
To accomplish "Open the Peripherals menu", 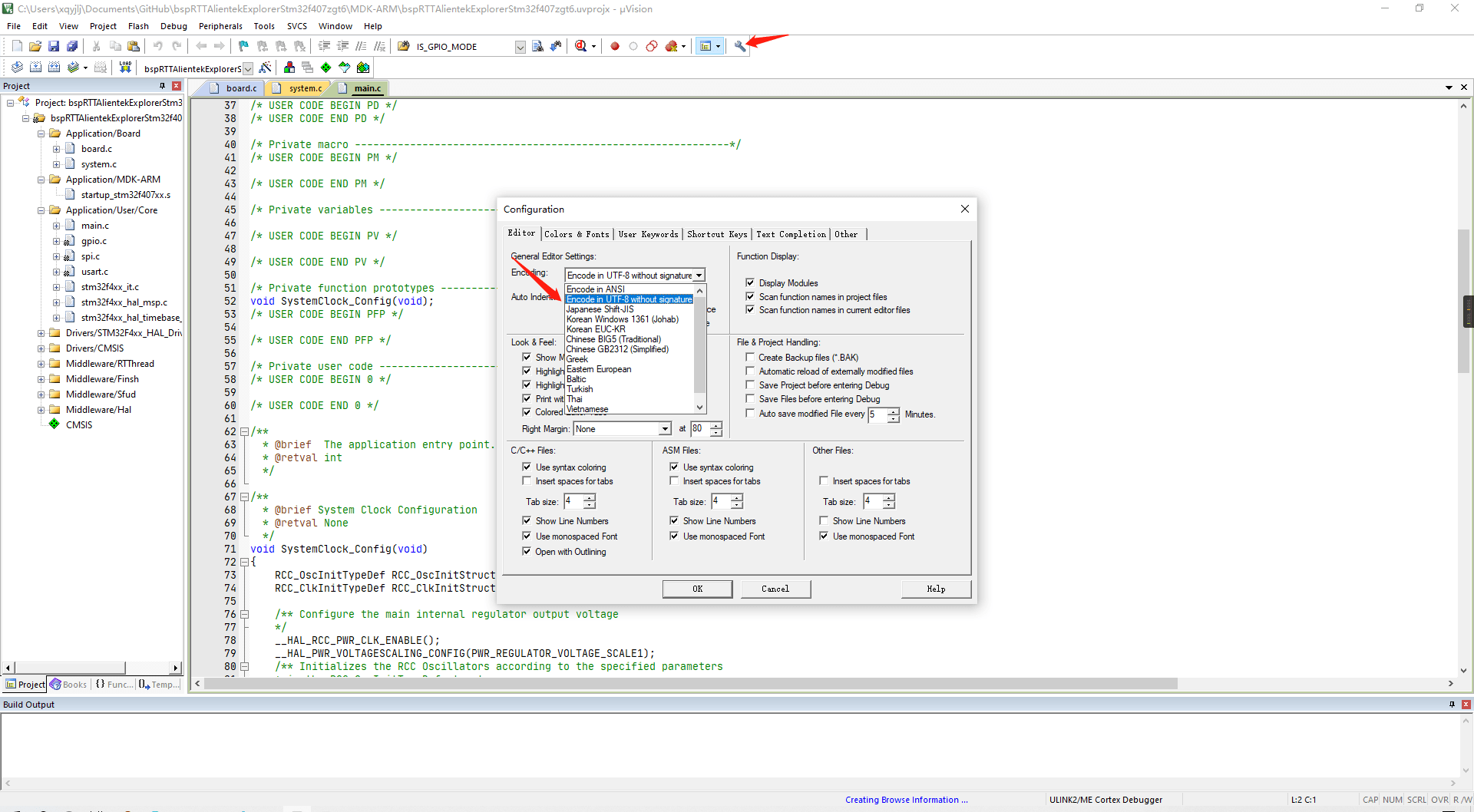I will coord(220,26).
